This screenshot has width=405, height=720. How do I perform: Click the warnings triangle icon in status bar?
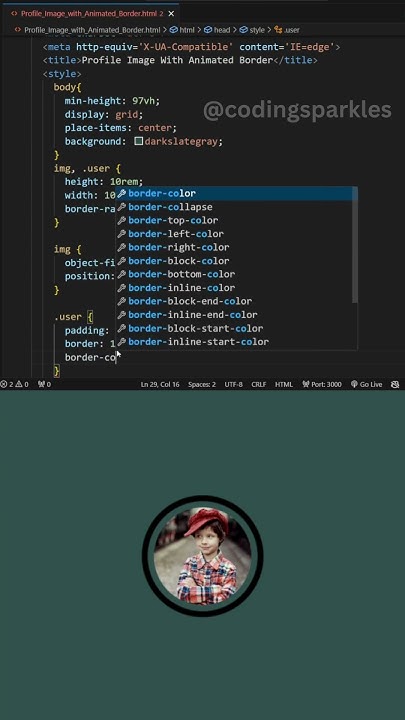tap(19, 384)
